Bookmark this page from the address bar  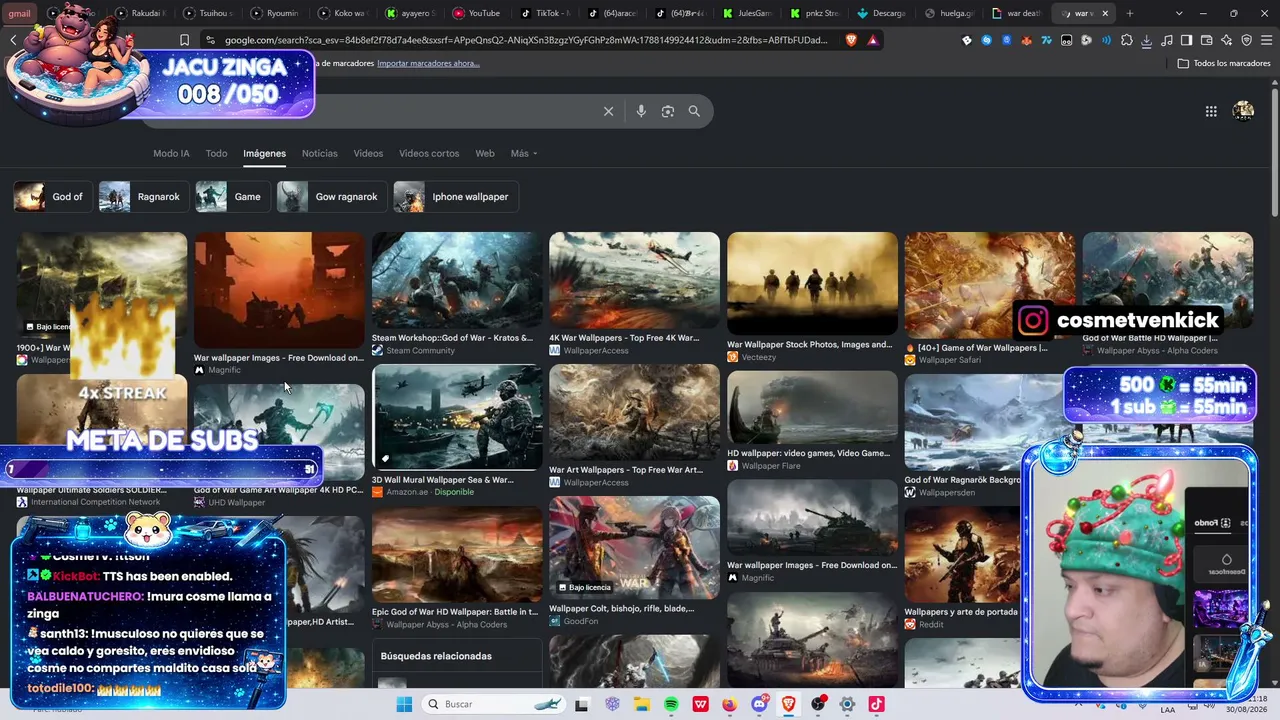pos(184,40)
